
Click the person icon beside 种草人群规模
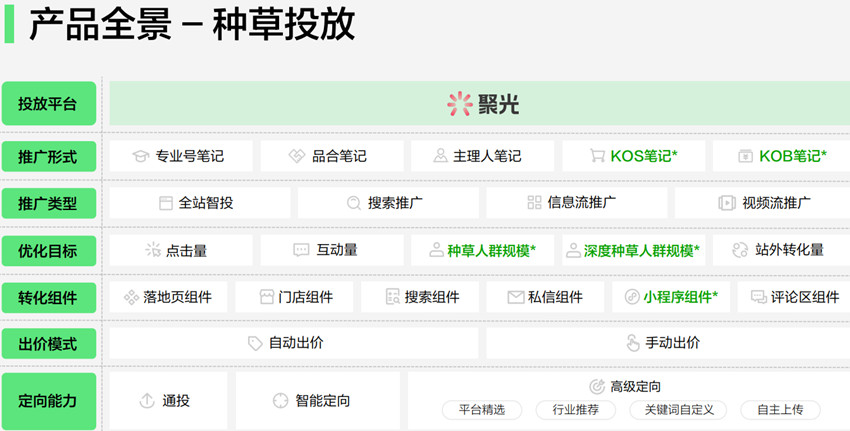coord(436,250)
